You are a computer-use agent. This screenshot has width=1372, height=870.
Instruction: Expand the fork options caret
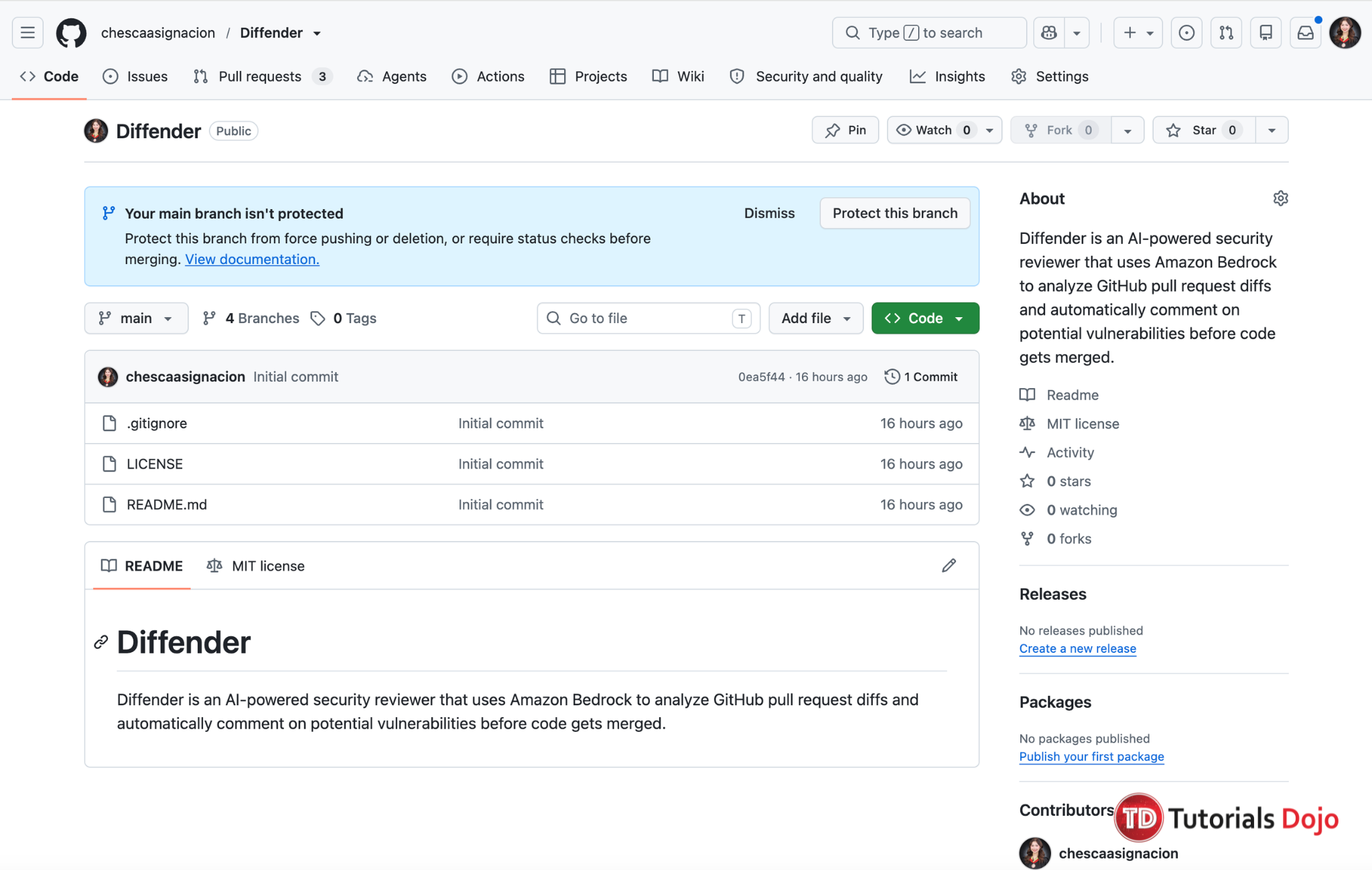pos(1127,130)
